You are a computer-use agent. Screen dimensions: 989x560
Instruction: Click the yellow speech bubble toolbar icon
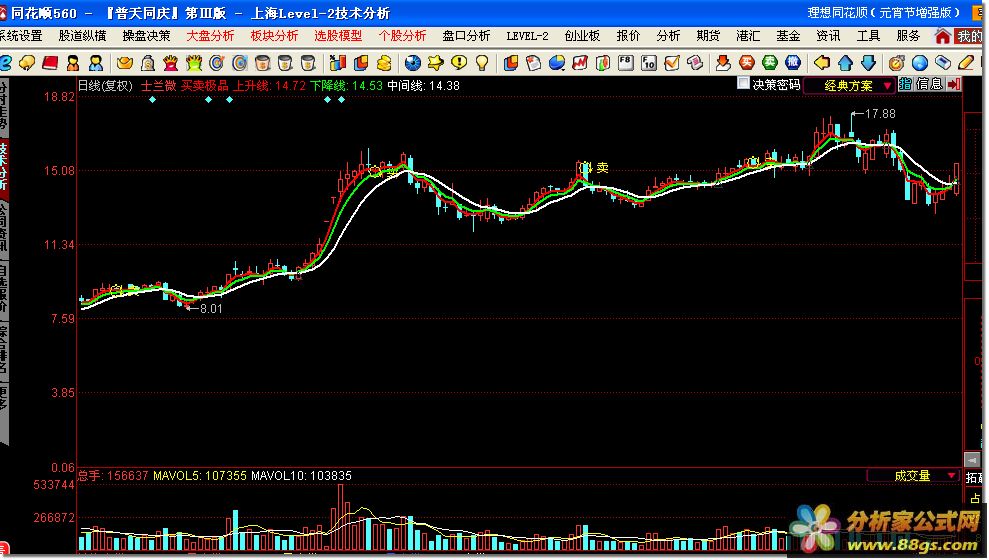pyautogui.click(x=26, y=62)
